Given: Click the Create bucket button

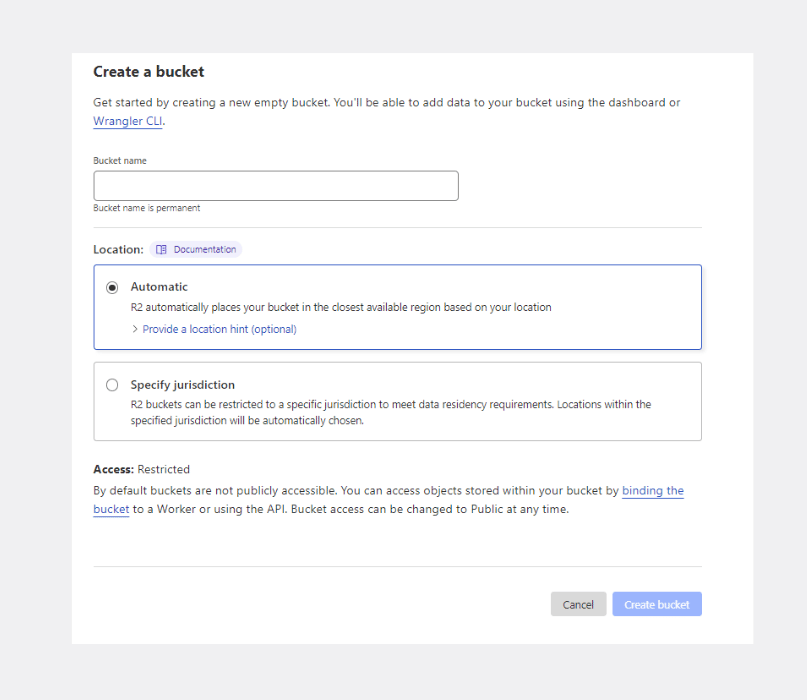Looking at the screenshot, I should (x=657, y=604).
